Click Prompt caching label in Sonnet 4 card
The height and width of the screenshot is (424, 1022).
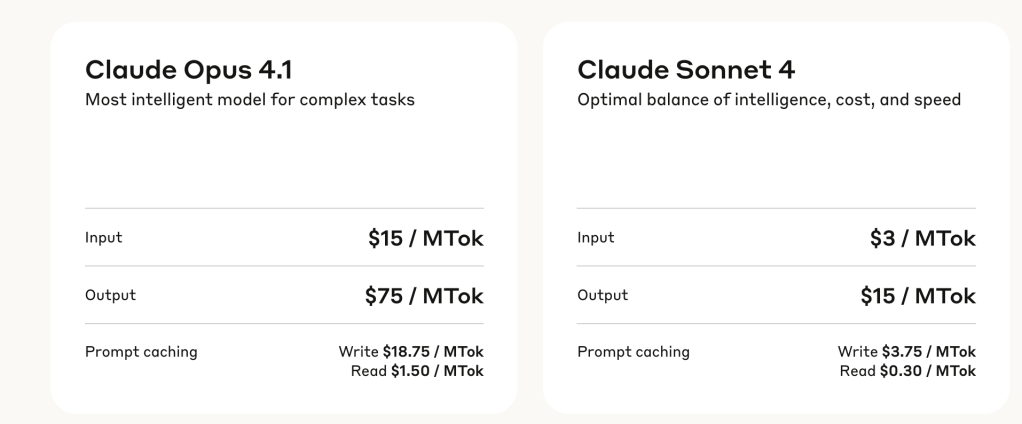point(633,352)
